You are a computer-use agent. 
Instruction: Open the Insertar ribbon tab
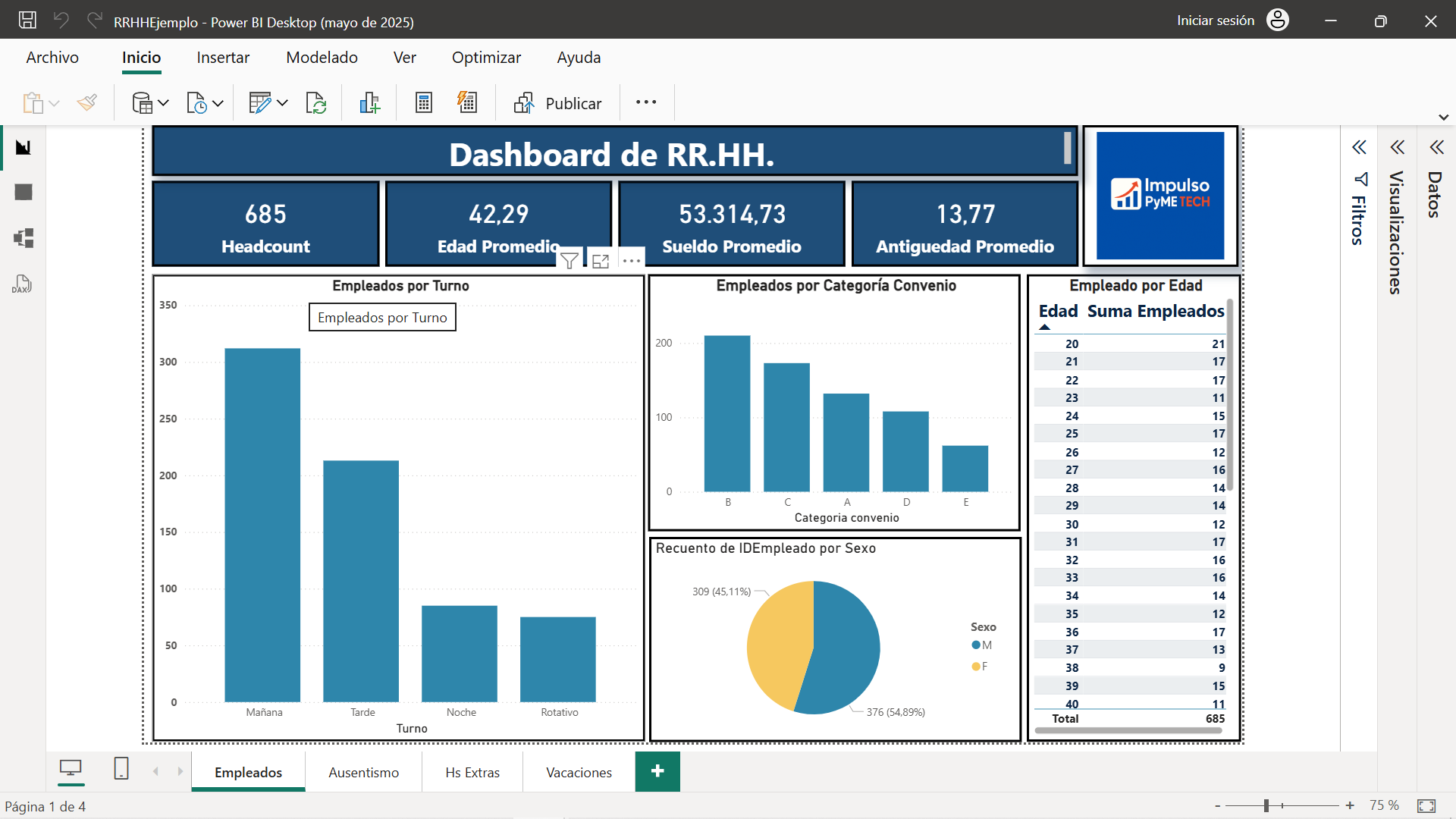pyautogui.click(x=223, y=58)
